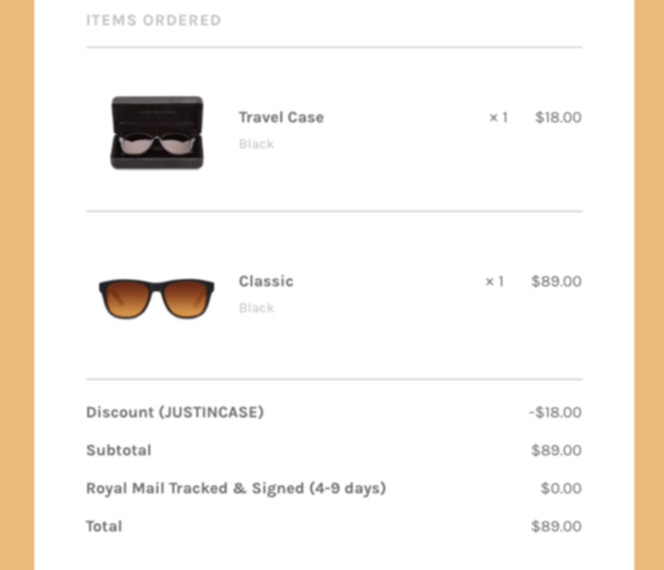664x570 pixels.
Task: Click the Travel Case quantity × 1
Action: 498,117
